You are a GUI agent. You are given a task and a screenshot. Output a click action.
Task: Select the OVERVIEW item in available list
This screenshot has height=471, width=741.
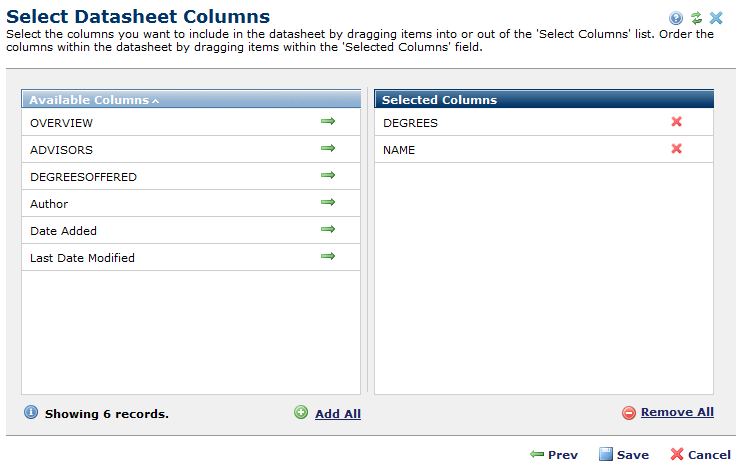(62, 123)
